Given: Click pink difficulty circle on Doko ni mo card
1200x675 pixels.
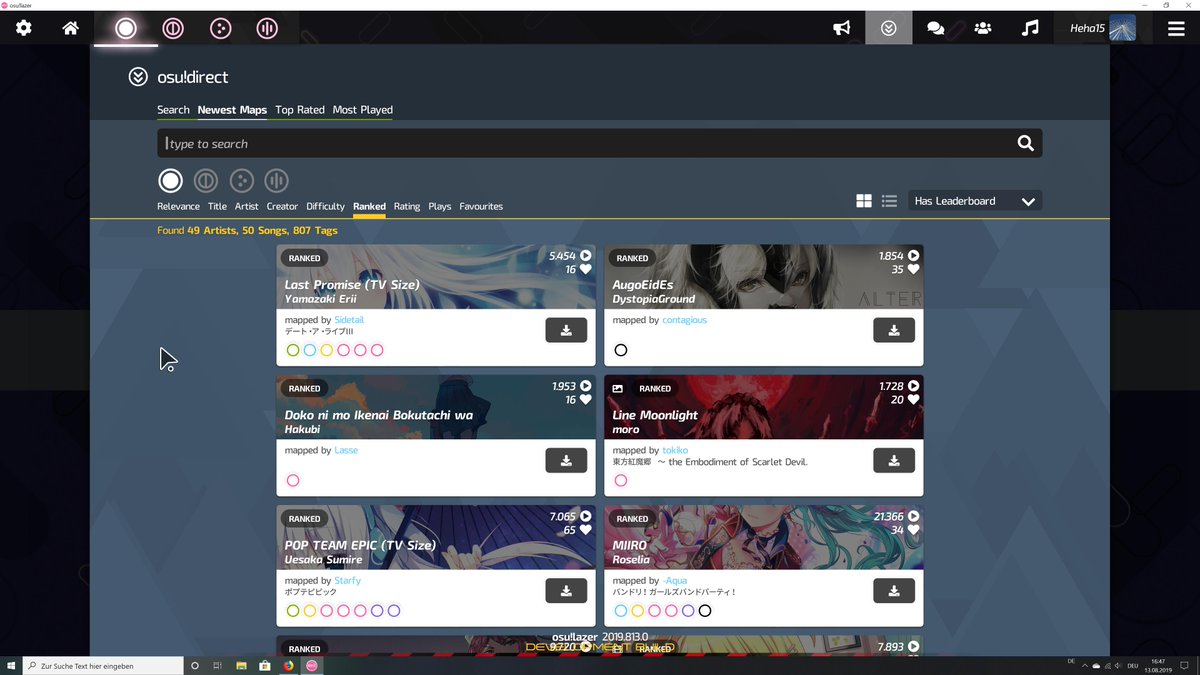Looking at the screenshot, I should (293, 480).
